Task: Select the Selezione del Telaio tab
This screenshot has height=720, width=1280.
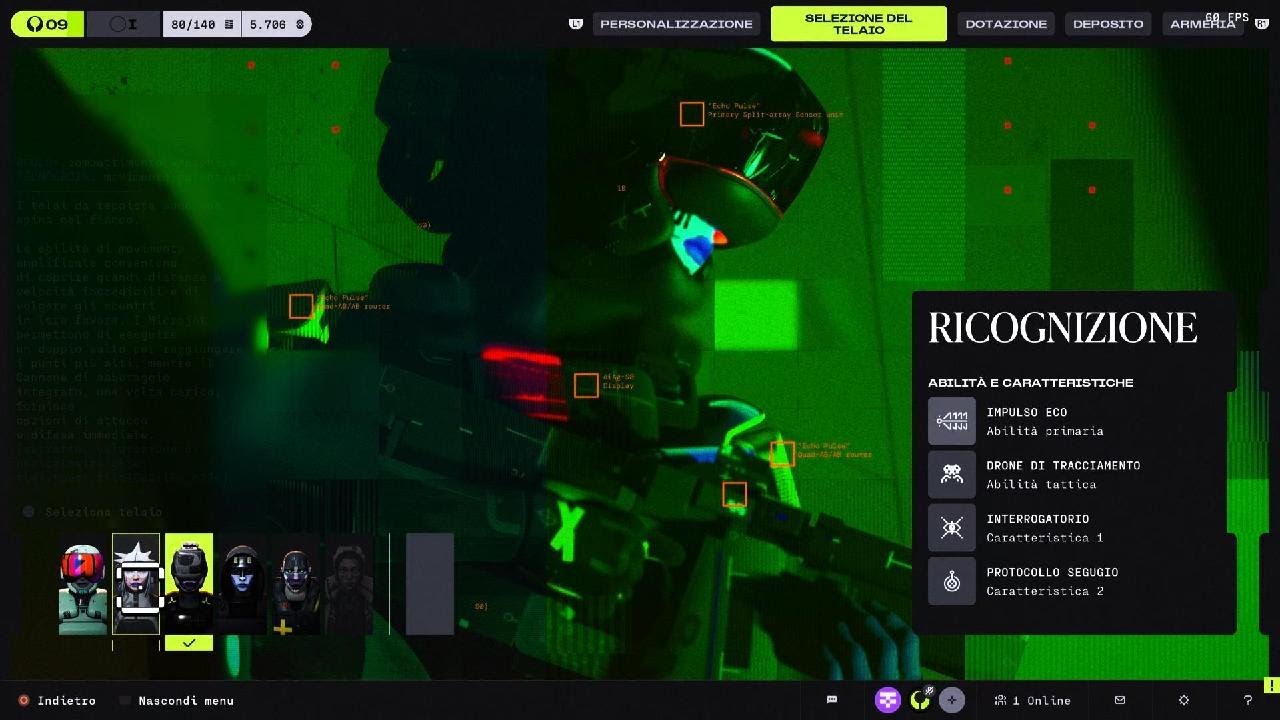Action: pyautogui.click(x=858, y=24)
